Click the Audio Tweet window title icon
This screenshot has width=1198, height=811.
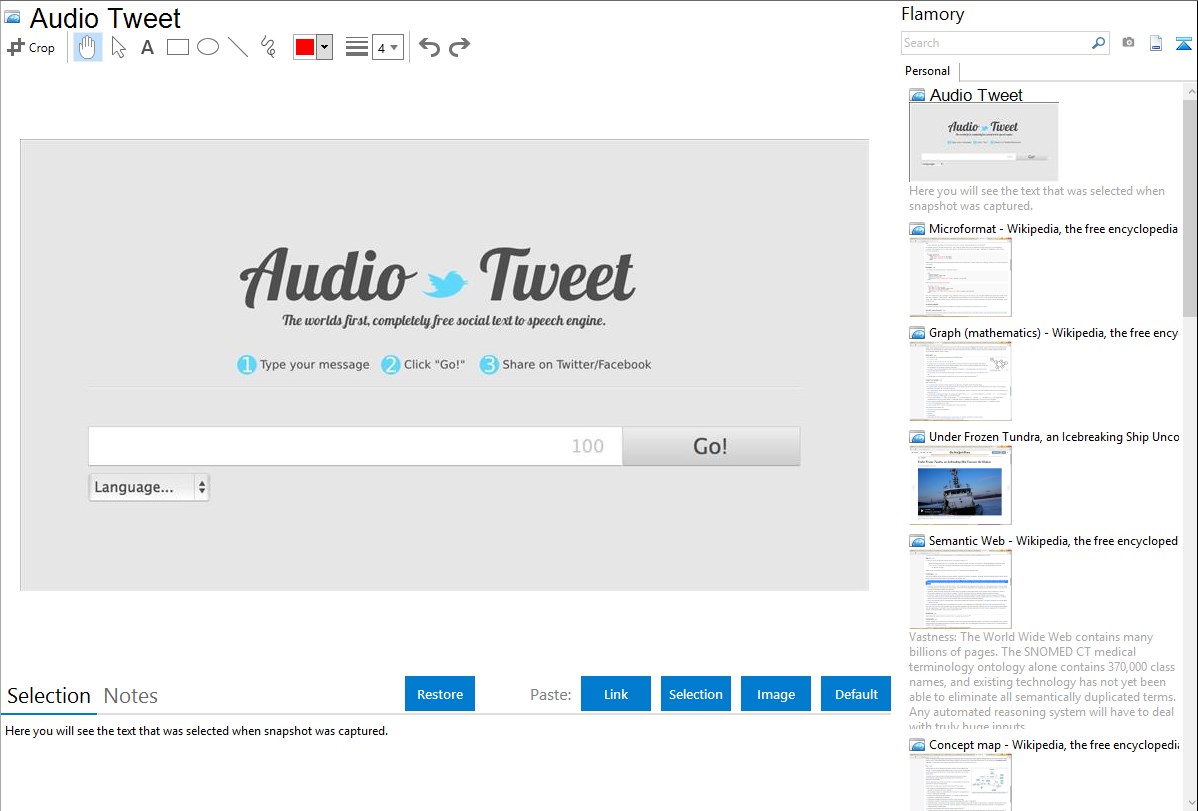click(x=12, y=17)
